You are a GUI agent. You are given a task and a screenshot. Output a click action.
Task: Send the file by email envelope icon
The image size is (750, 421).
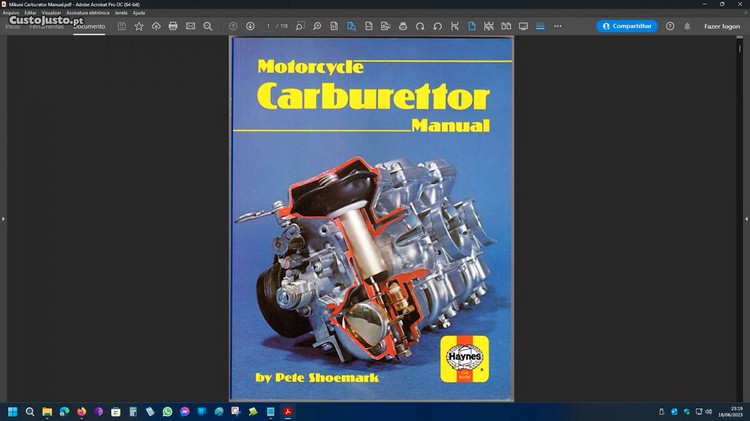(x=190, y=26)
